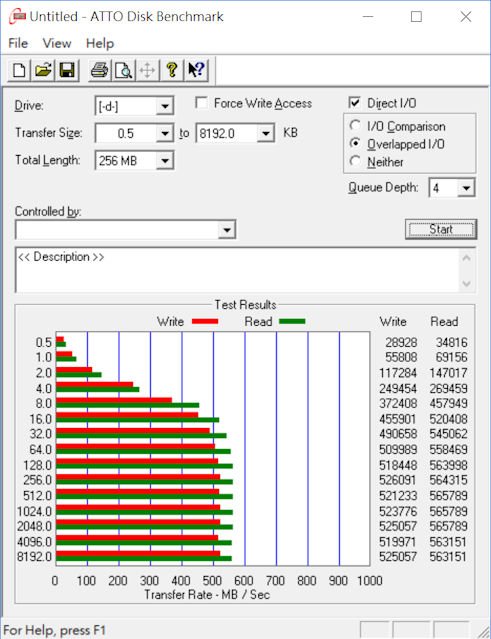Open Print Preview magnifier icon
This screenshot has width=491, height=639.
tap(123, 71)
